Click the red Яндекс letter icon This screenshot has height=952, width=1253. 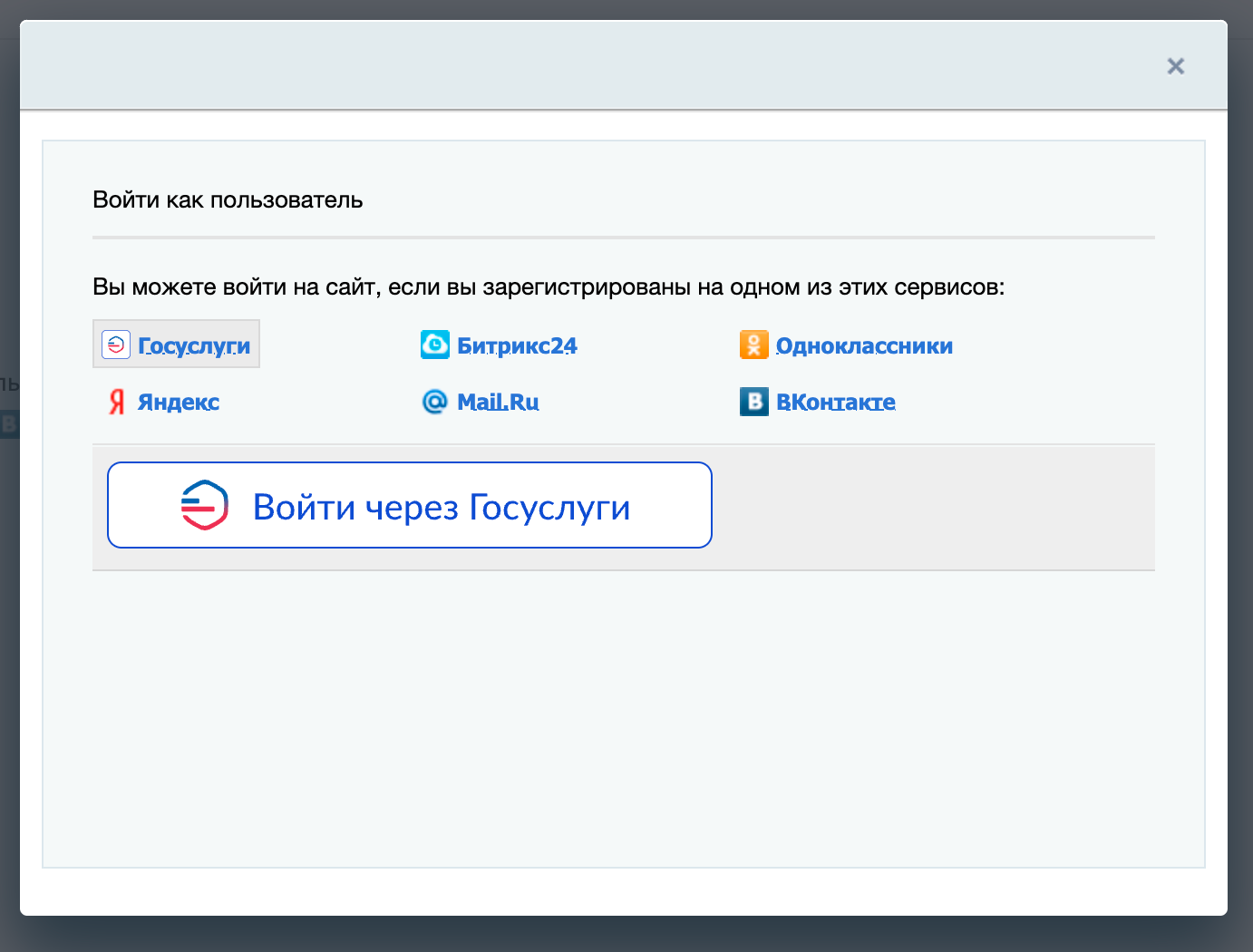coord(116,402)
